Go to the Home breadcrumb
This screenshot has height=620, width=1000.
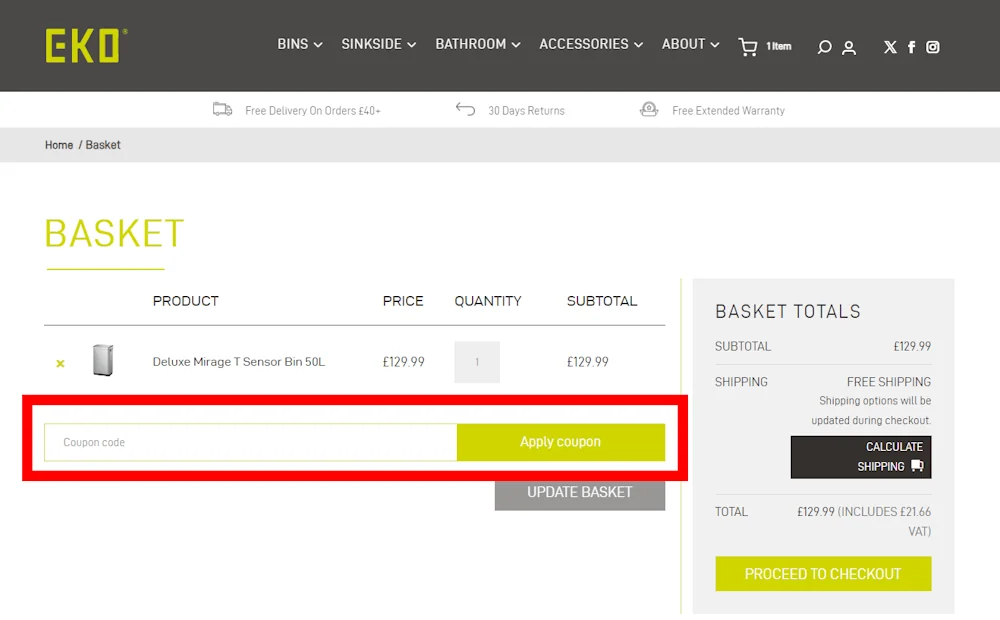pyautogui.click(x=59, y=145)
